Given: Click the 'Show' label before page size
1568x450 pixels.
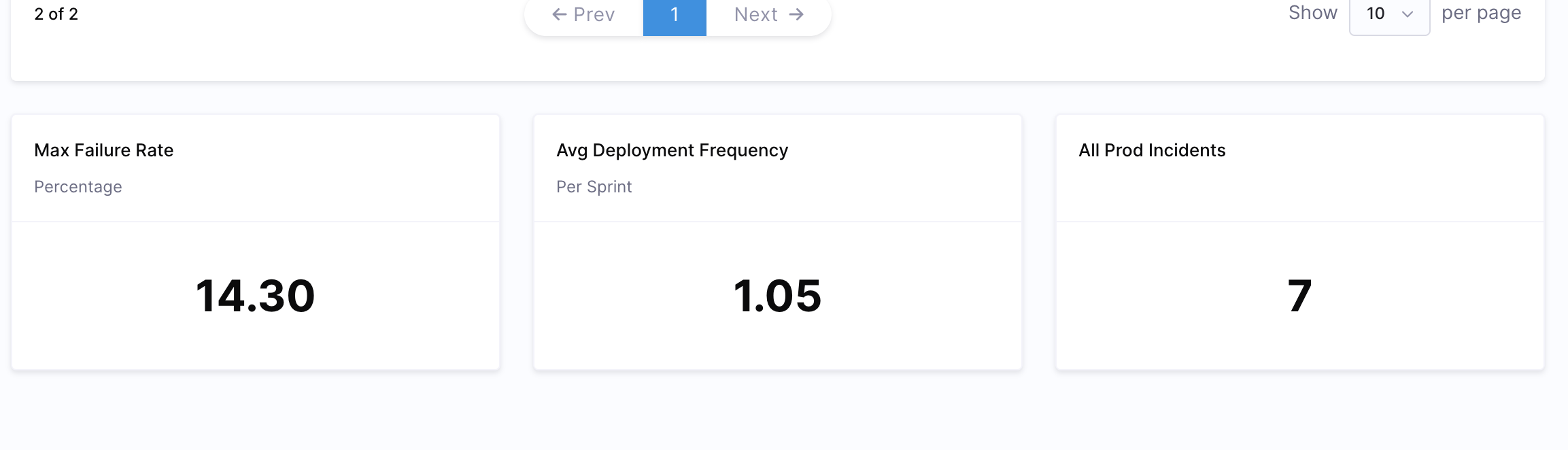Looking at the screenshot, I should click(x=1312, y=13).
